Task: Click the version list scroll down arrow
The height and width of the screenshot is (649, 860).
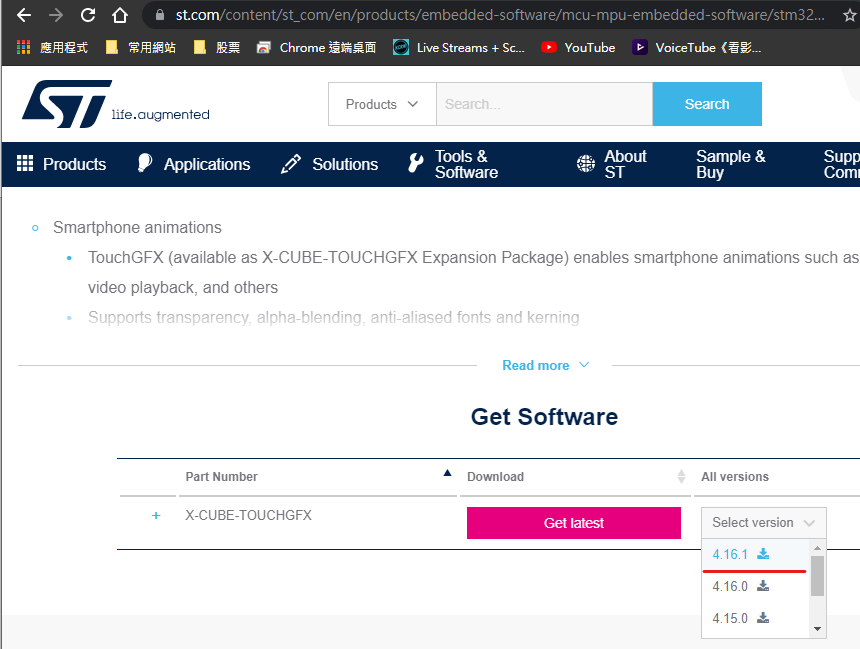Action: pos(817,629)
